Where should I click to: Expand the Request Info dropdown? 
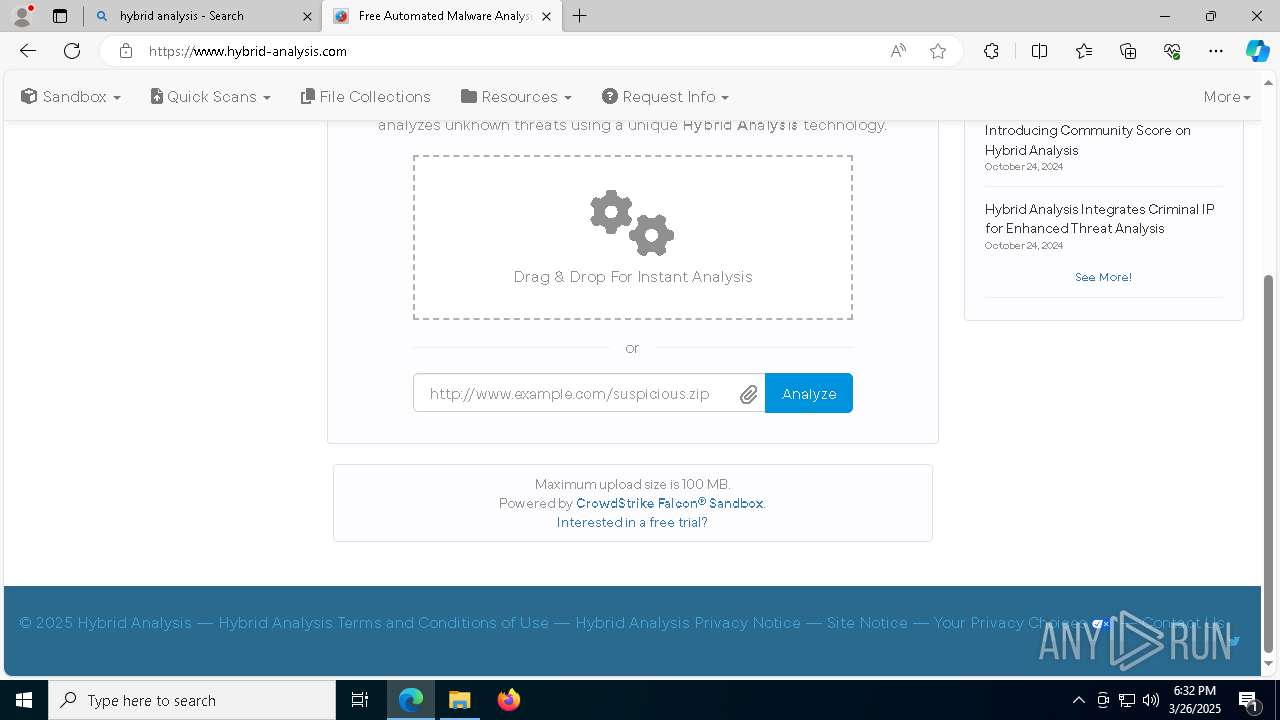[x=665, y=97]
